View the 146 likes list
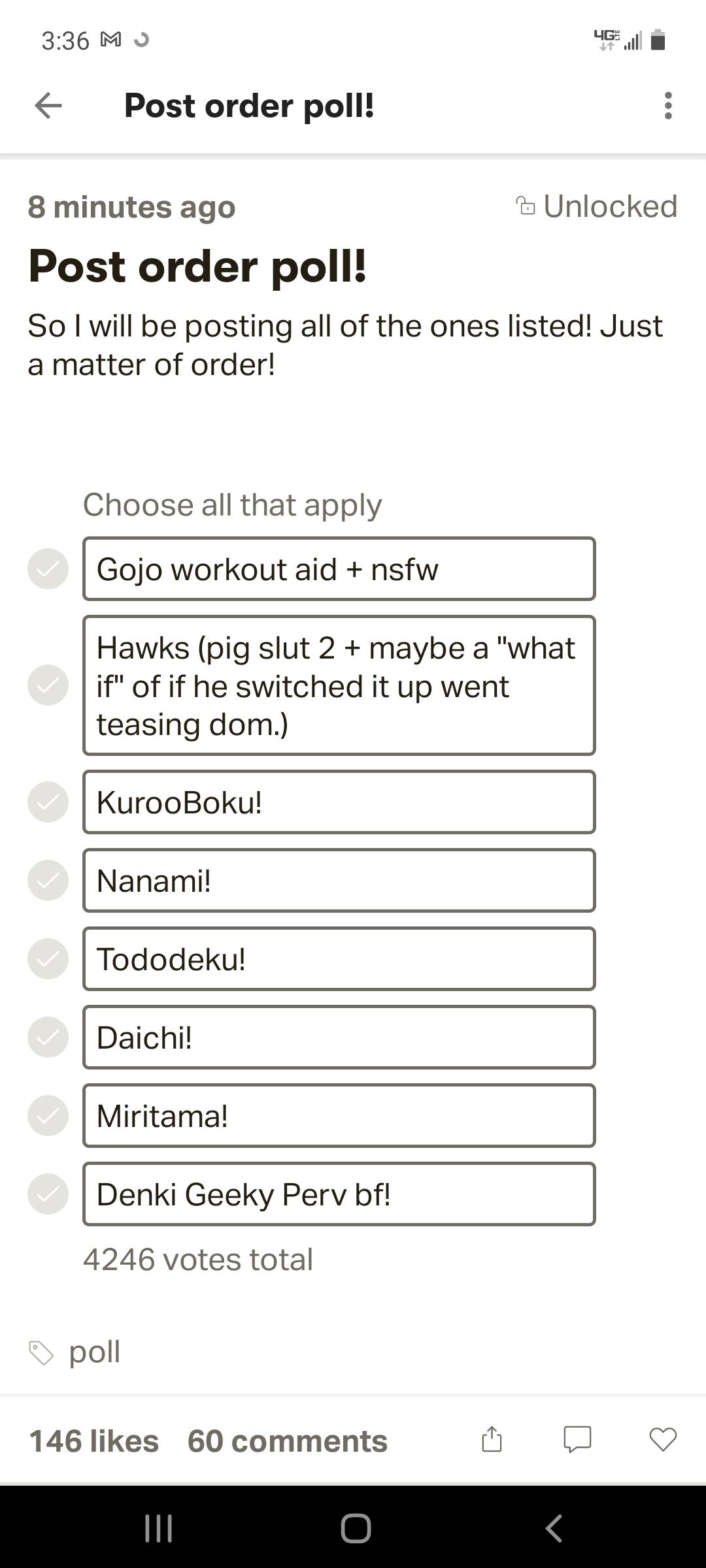 (x=94, y=1441)
